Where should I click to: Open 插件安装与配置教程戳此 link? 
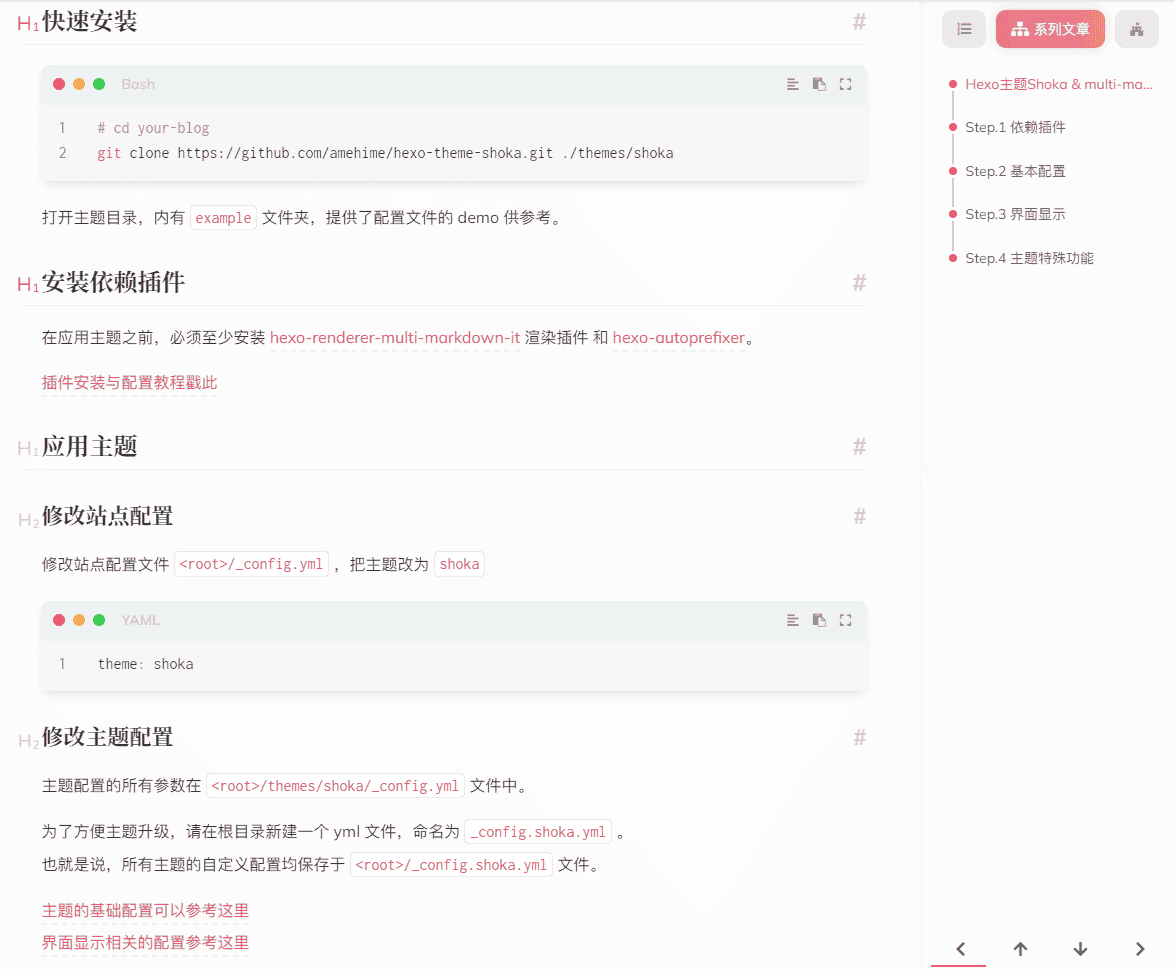pyautogui.click(x=130, y=383)
